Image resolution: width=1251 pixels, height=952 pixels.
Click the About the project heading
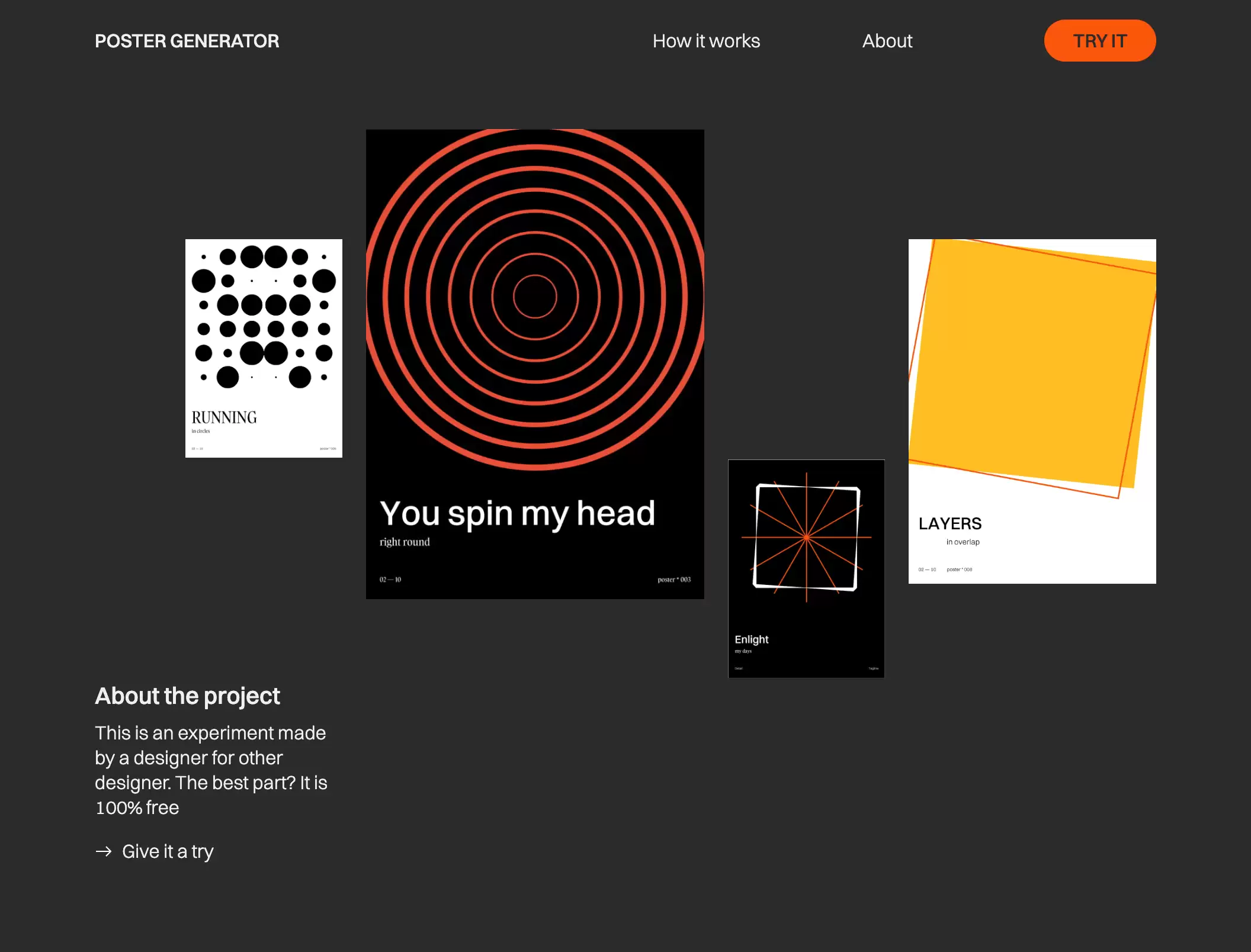pos(187,696)
